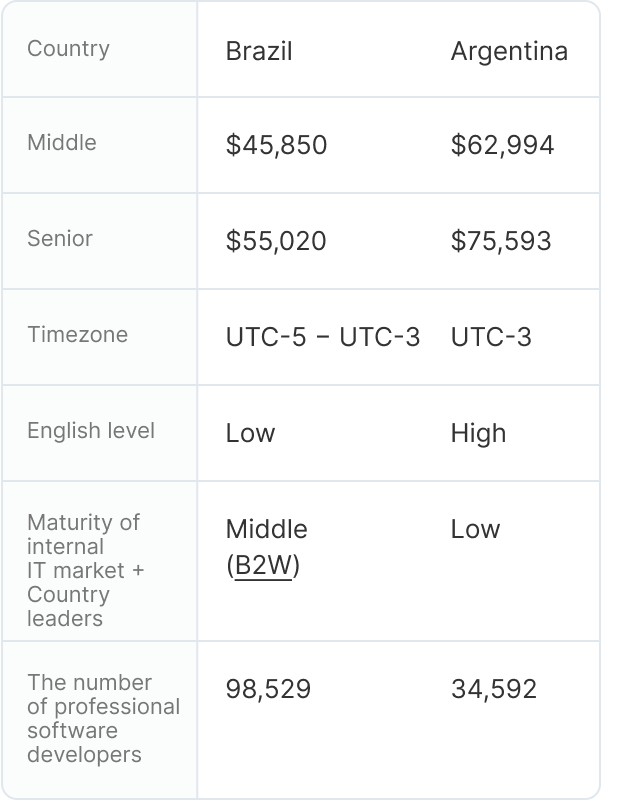This screenshot has width=621, height=800.
Task: Click the Timezone row label
Action: pyautogui.click(x=77, y=335)
